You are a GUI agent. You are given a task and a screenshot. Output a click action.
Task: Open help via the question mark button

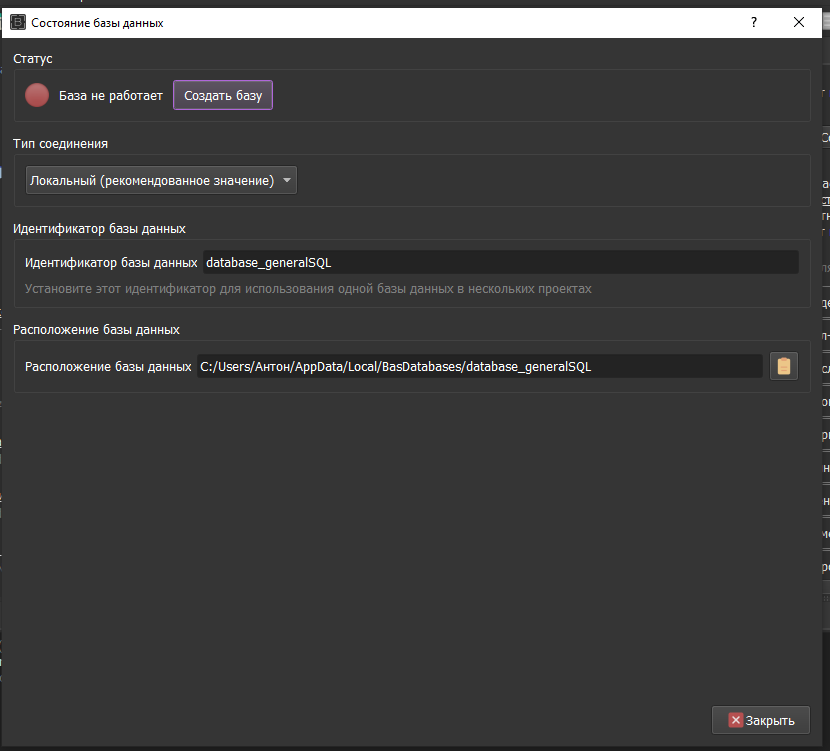753,22
